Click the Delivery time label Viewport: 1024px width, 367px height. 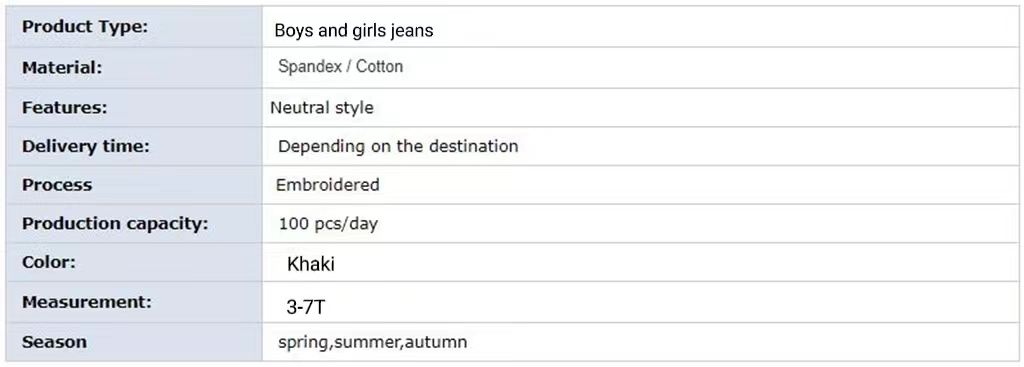86,146
